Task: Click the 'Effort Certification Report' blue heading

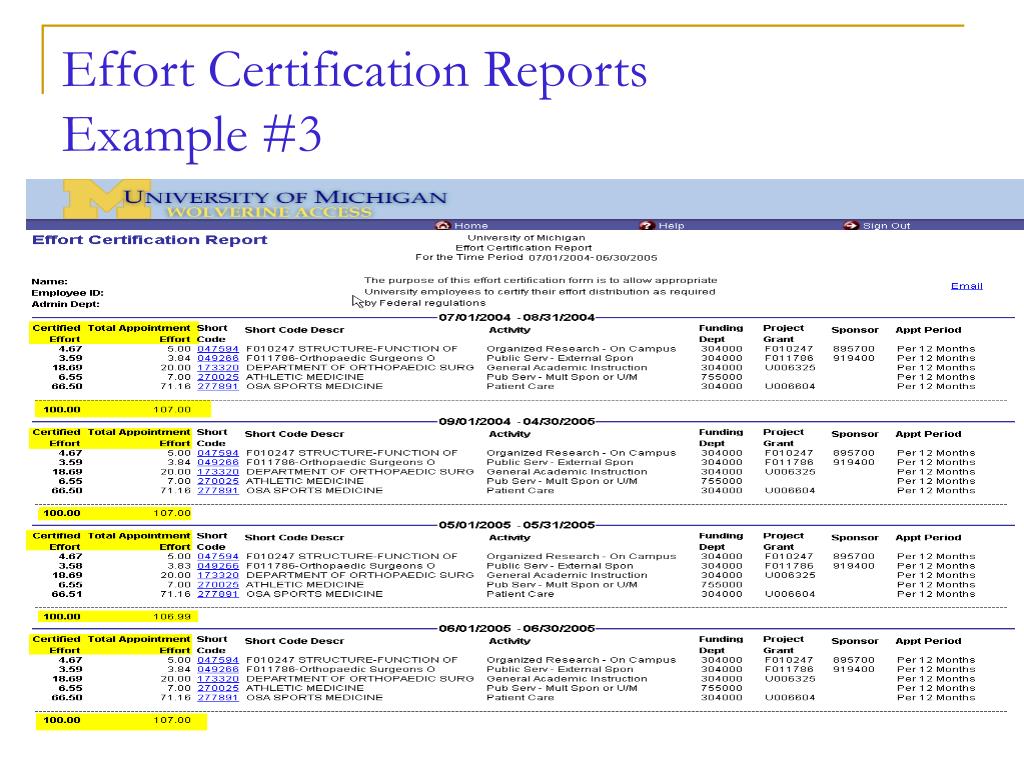Action: pyautogui.click(x=150, y=240)
